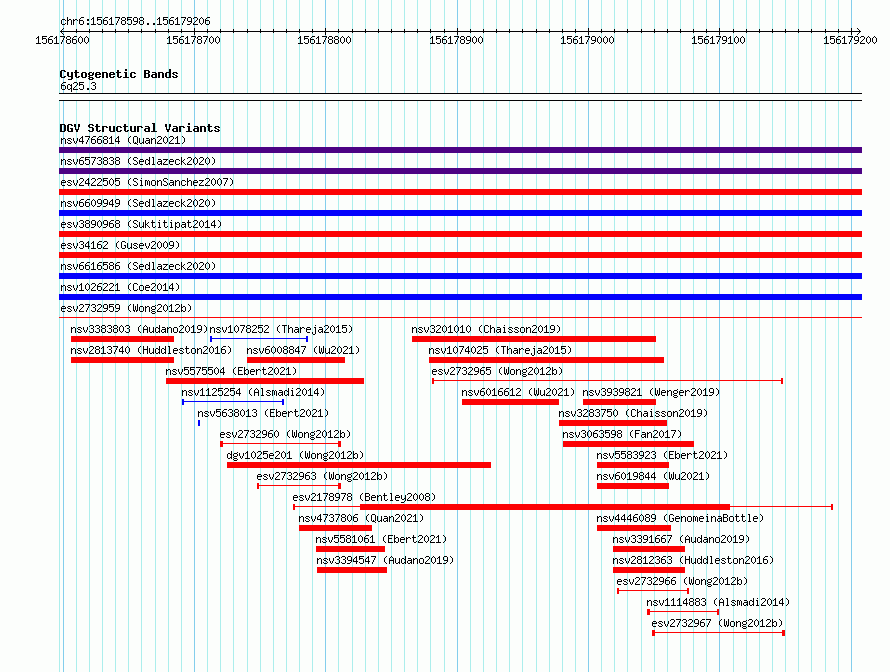Open the esv2732959 (Wong2012b) variant label
Screen dimensions: 890x672
coord(126,308)
